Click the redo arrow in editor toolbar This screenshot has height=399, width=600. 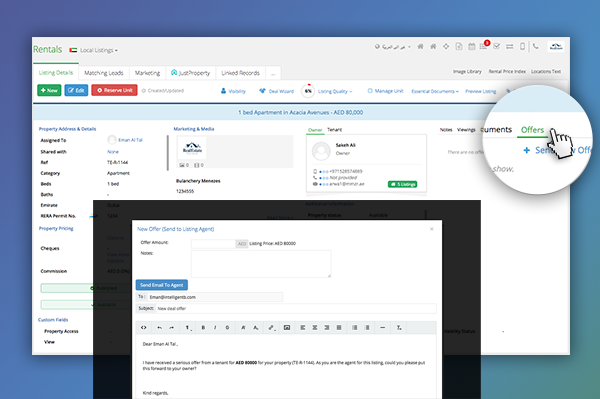pyautogui.click(x=171, y=327)
